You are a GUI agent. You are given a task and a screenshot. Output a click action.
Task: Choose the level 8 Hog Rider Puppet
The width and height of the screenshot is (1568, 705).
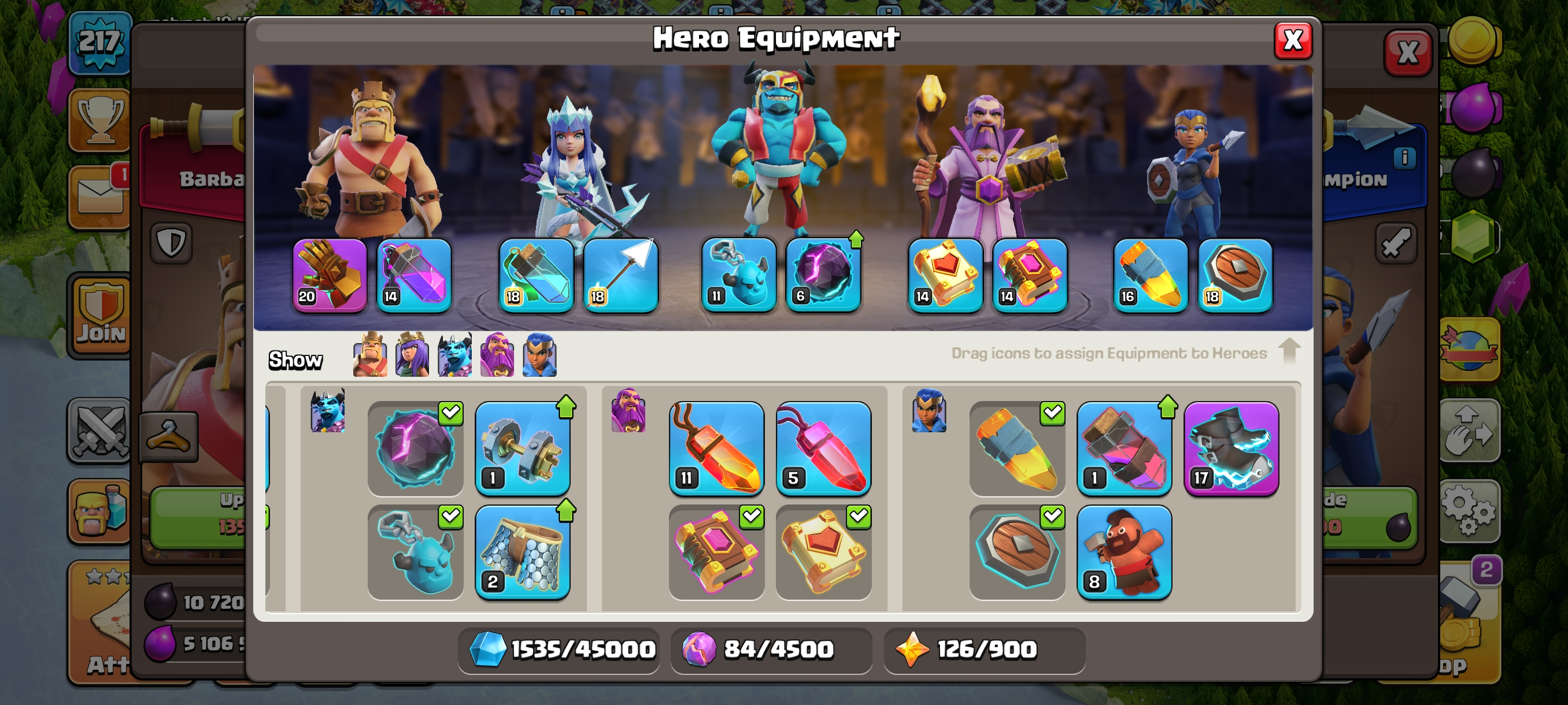[x=1123, y=552]
